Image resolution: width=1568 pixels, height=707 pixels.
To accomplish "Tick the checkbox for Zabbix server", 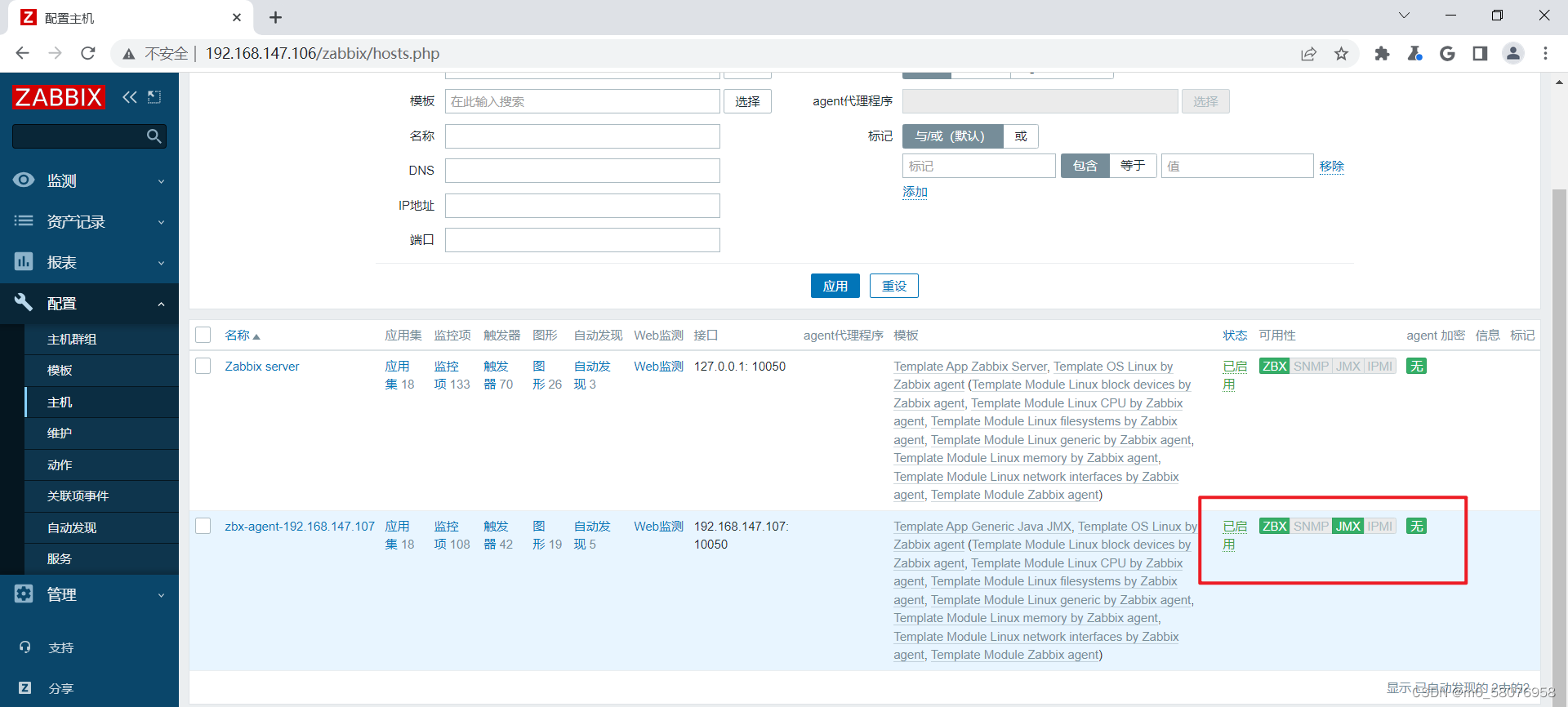I will point(203,366).
